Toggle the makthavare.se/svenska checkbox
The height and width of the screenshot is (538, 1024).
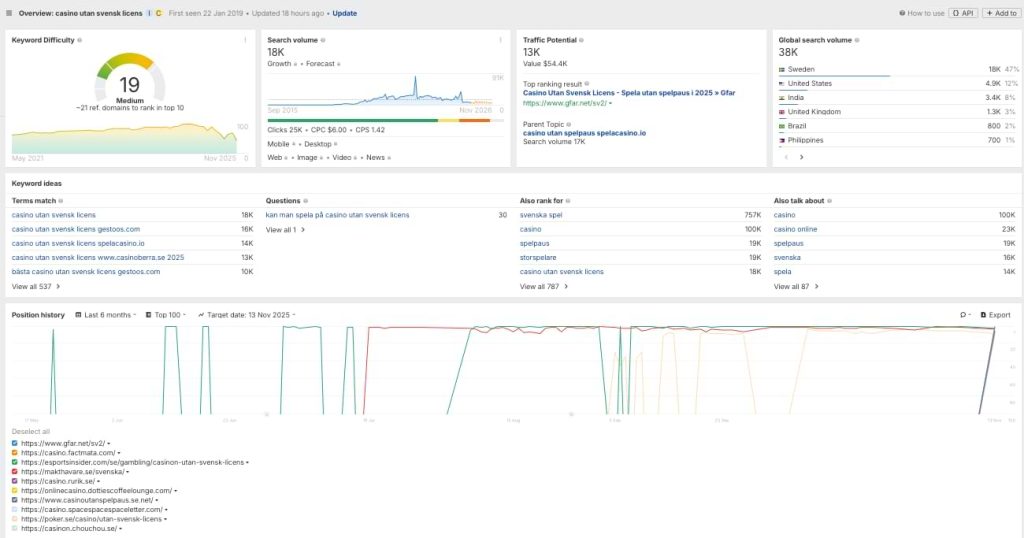click(x=15, y=471)
